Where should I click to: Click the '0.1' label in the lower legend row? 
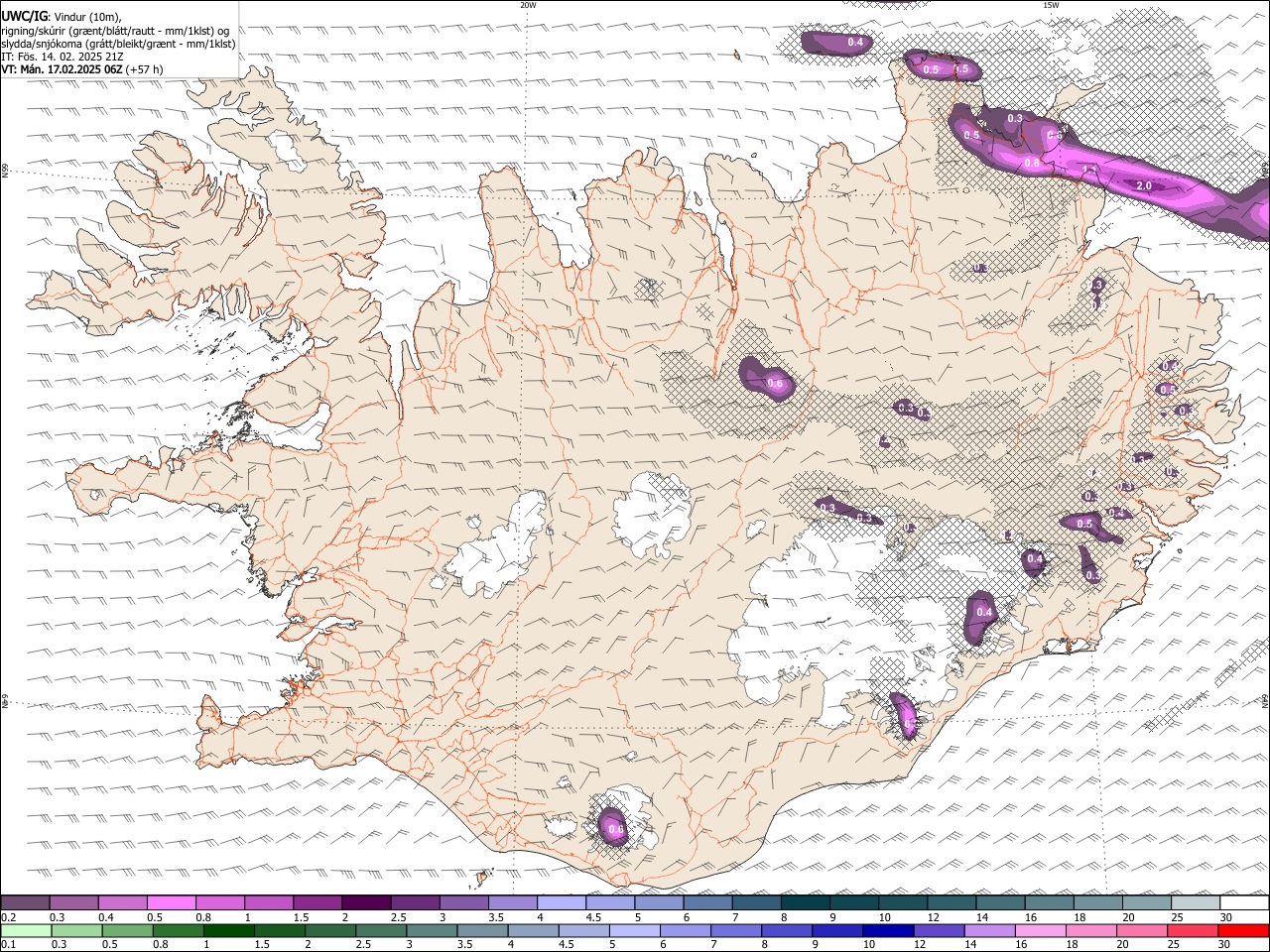(8, 945)
